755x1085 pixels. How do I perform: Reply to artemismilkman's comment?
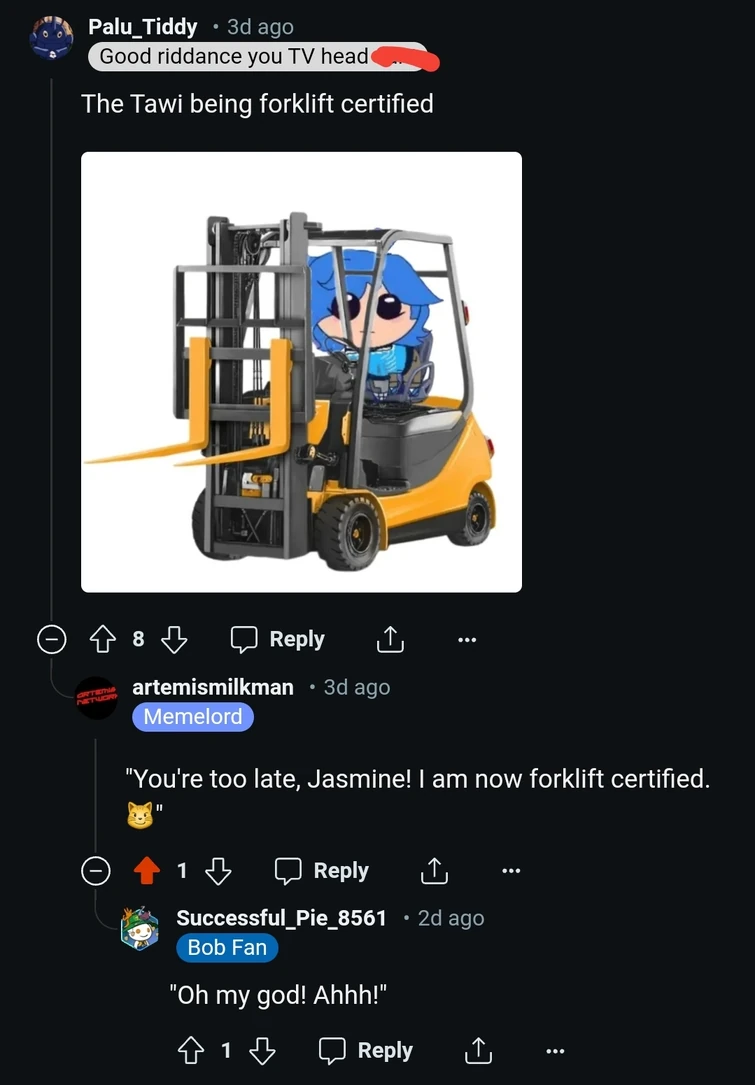(x=322, y=870)
